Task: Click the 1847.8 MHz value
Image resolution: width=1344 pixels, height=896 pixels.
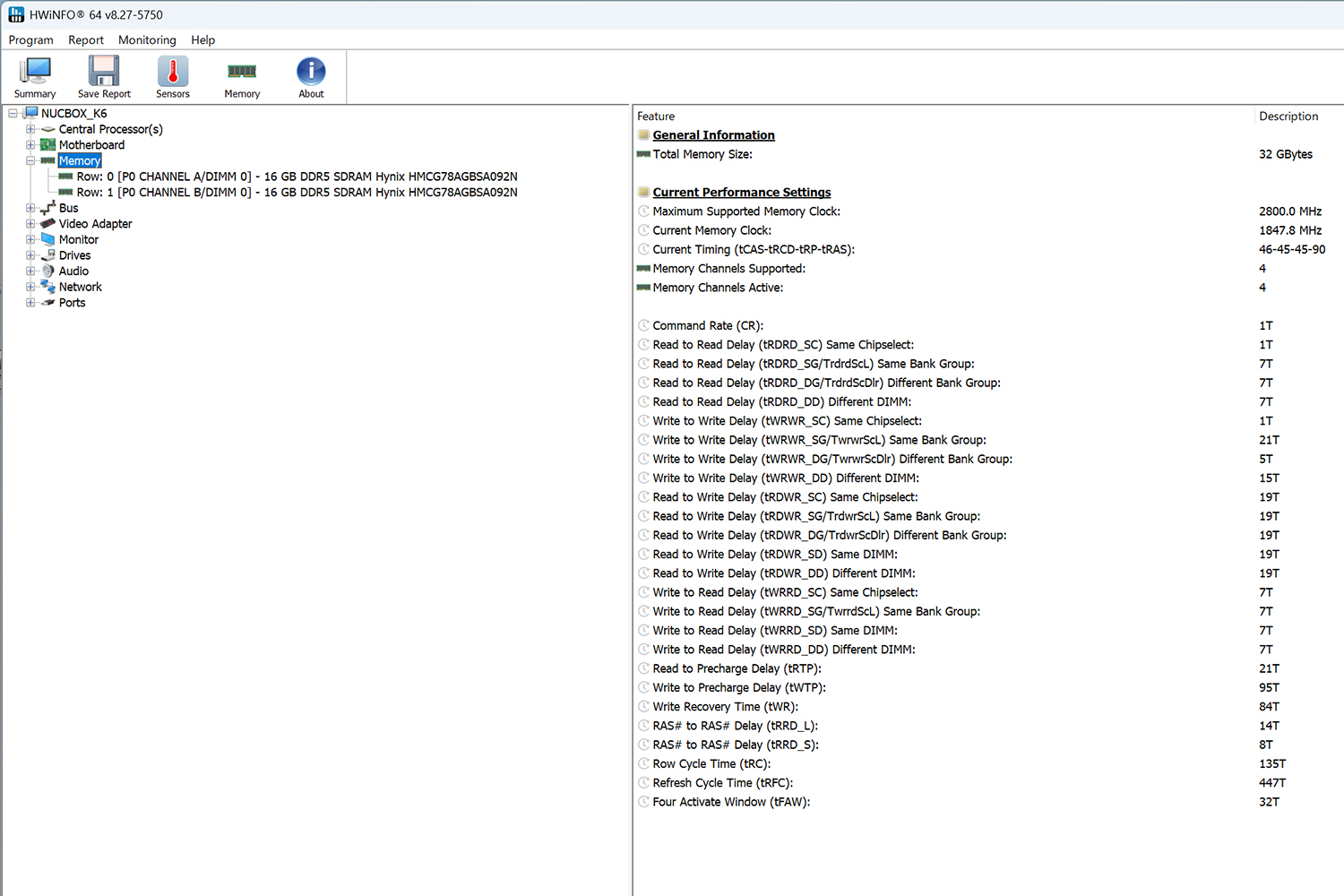Action: click(x=1290, y=230)
